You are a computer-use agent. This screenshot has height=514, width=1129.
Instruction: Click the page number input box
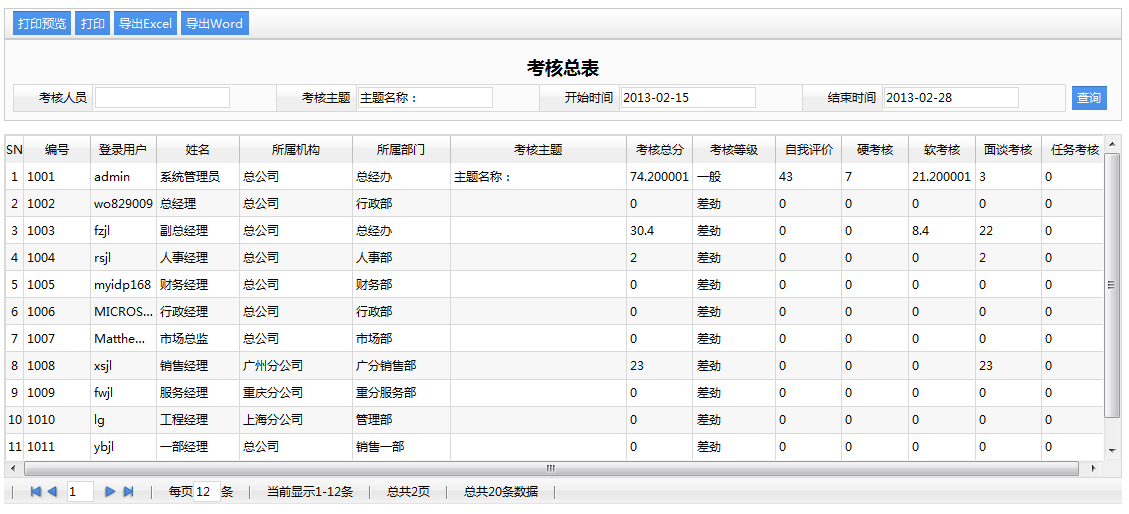80,492
